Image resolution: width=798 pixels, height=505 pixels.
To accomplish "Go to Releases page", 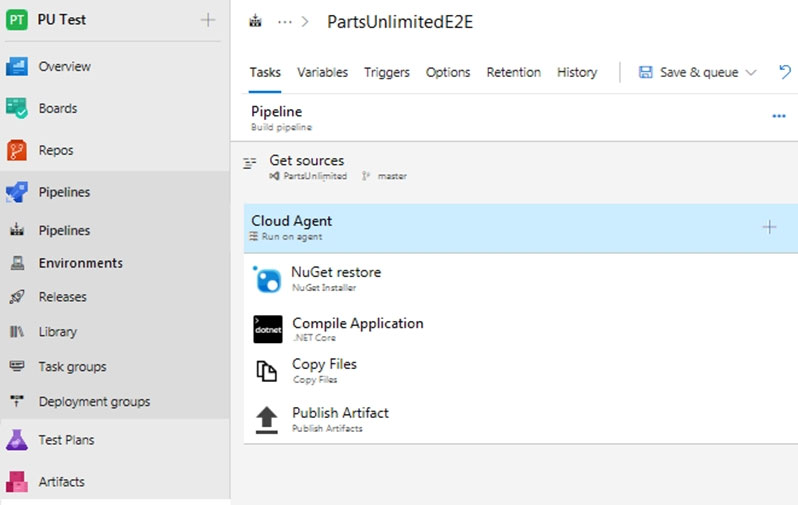I will coord(63,297).
